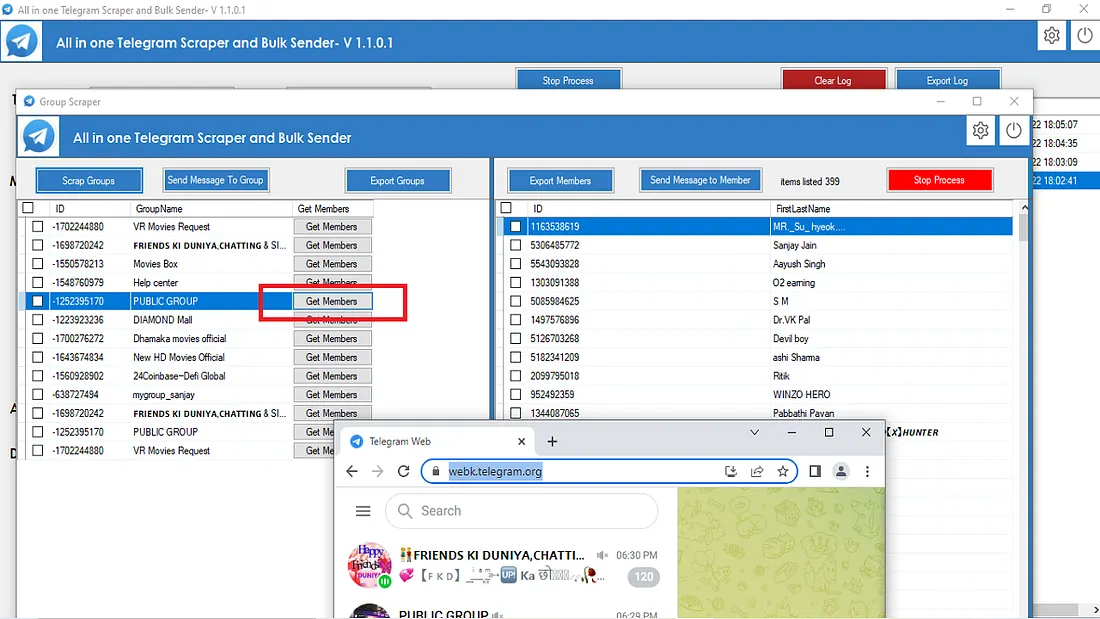1100x619 pixels.
Task: Tick checkbox for member Aayush Singh
Action: click(x=516, y=264)
